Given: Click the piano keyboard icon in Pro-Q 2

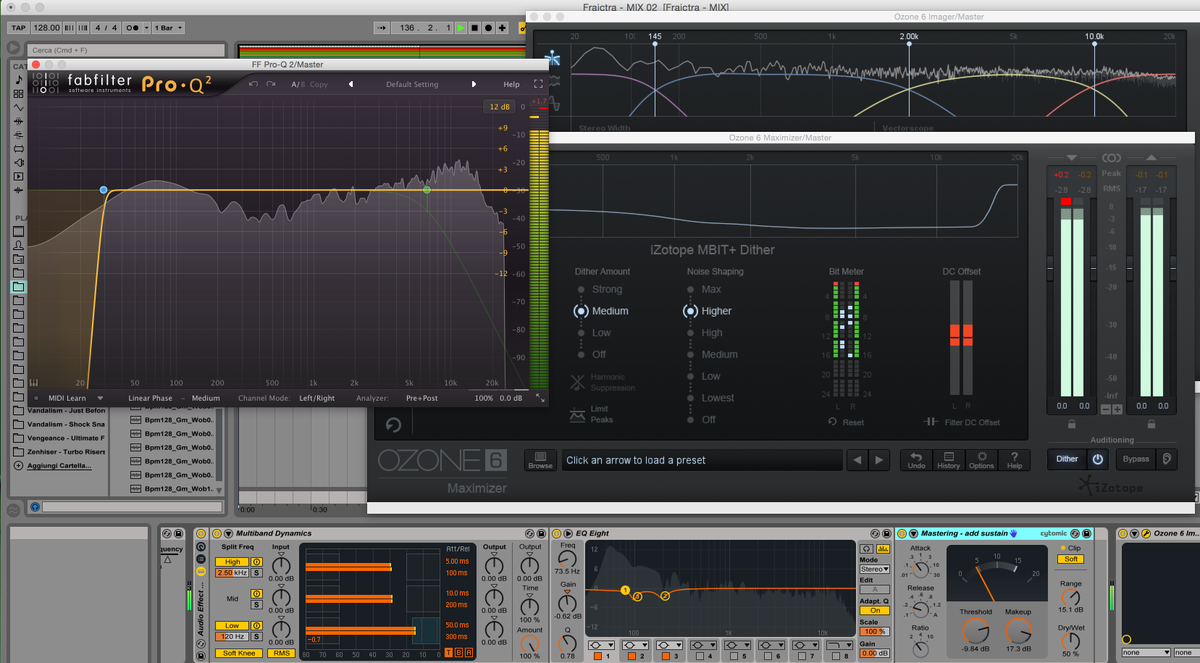Looking at the screenshot, I should 34,382.
